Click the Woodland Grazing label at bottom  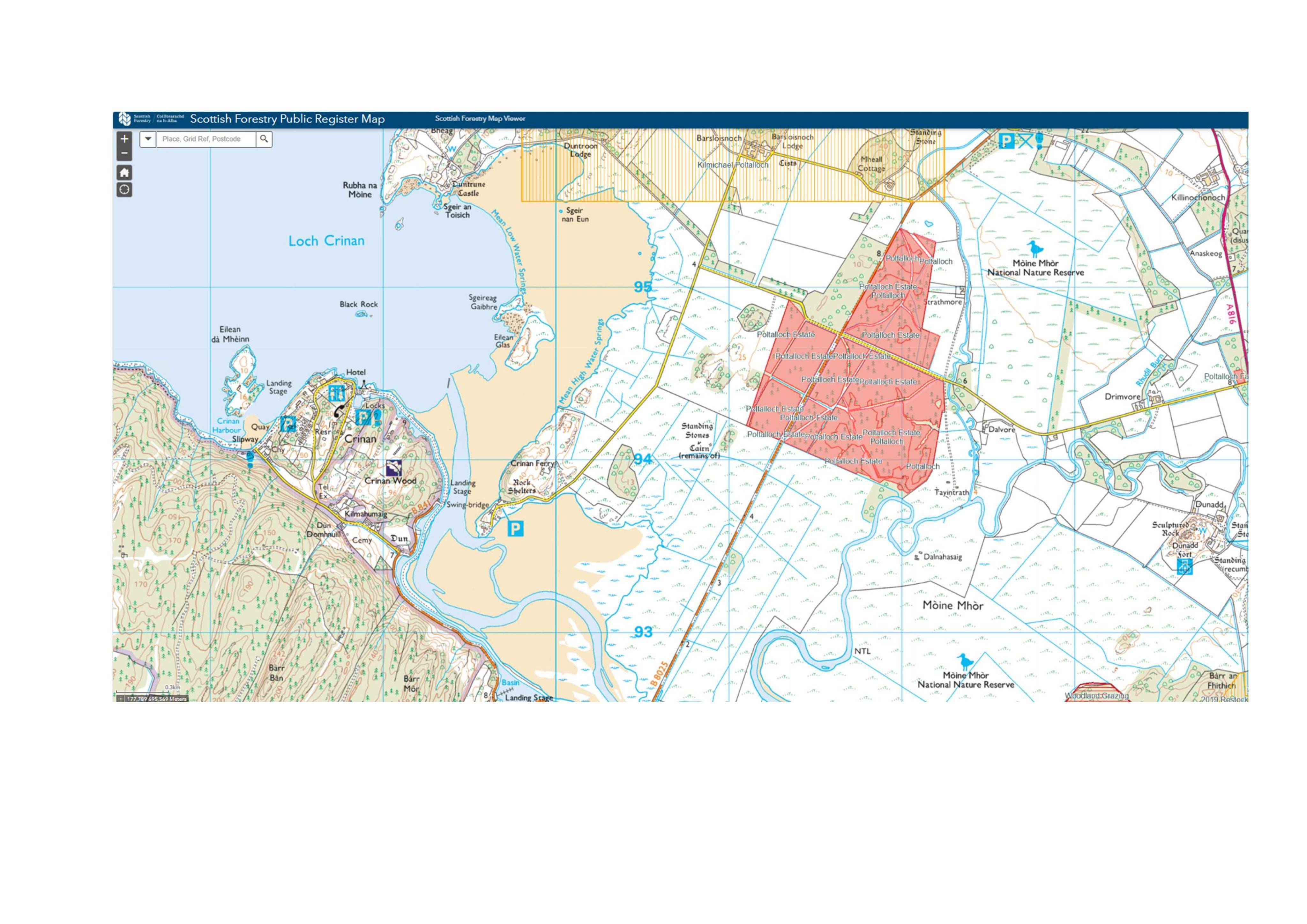(1096, 696)
